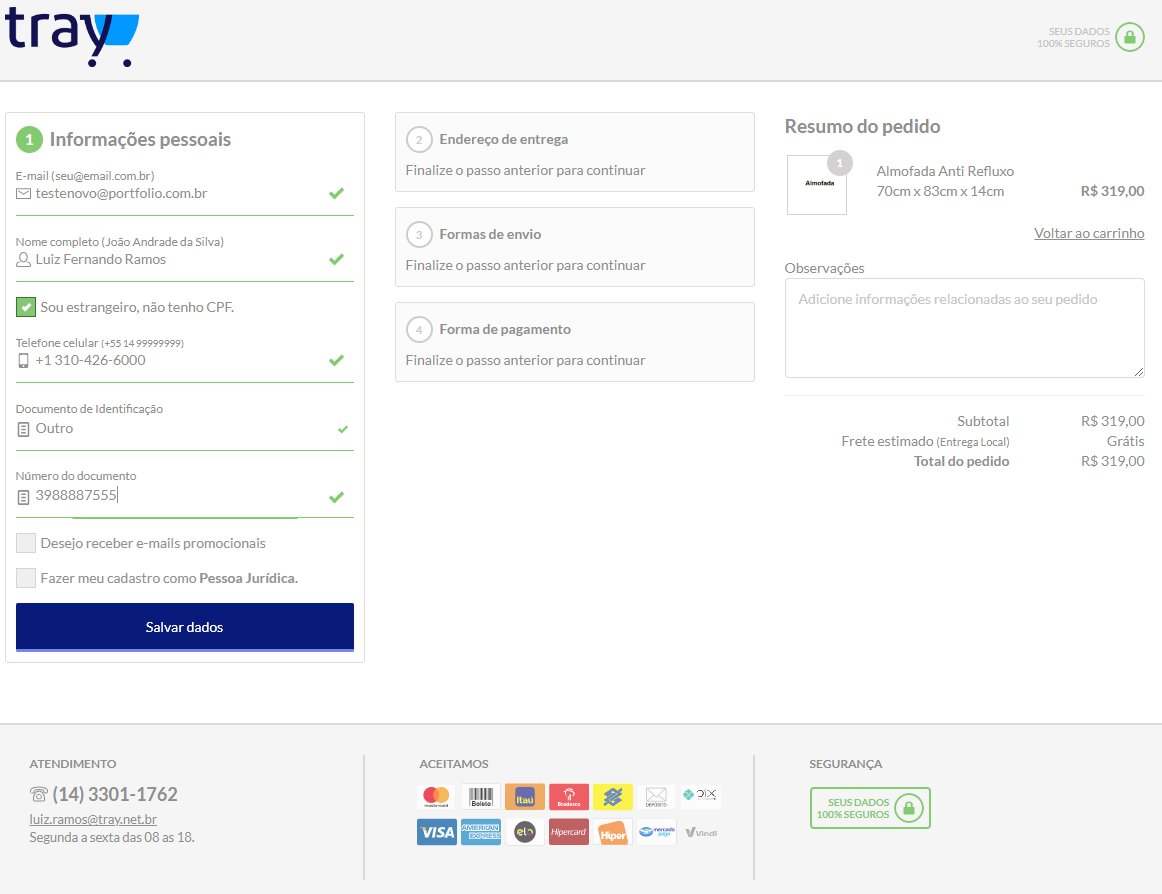Click the Observações text area
Viewport: 1162px width, 894px height.
point(964,328)
